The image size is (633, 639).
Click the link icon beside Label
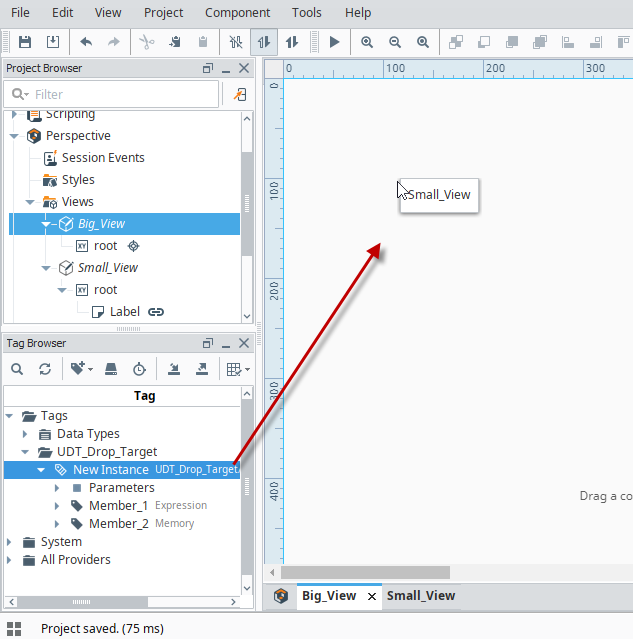coord(156,312)
